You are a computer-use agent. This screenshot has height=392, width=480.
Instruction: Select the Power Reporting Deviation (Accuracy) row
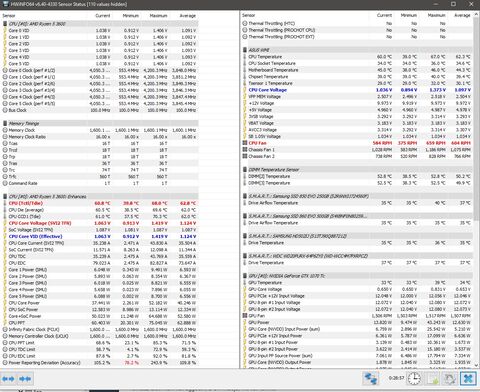[x=100, y=363]
